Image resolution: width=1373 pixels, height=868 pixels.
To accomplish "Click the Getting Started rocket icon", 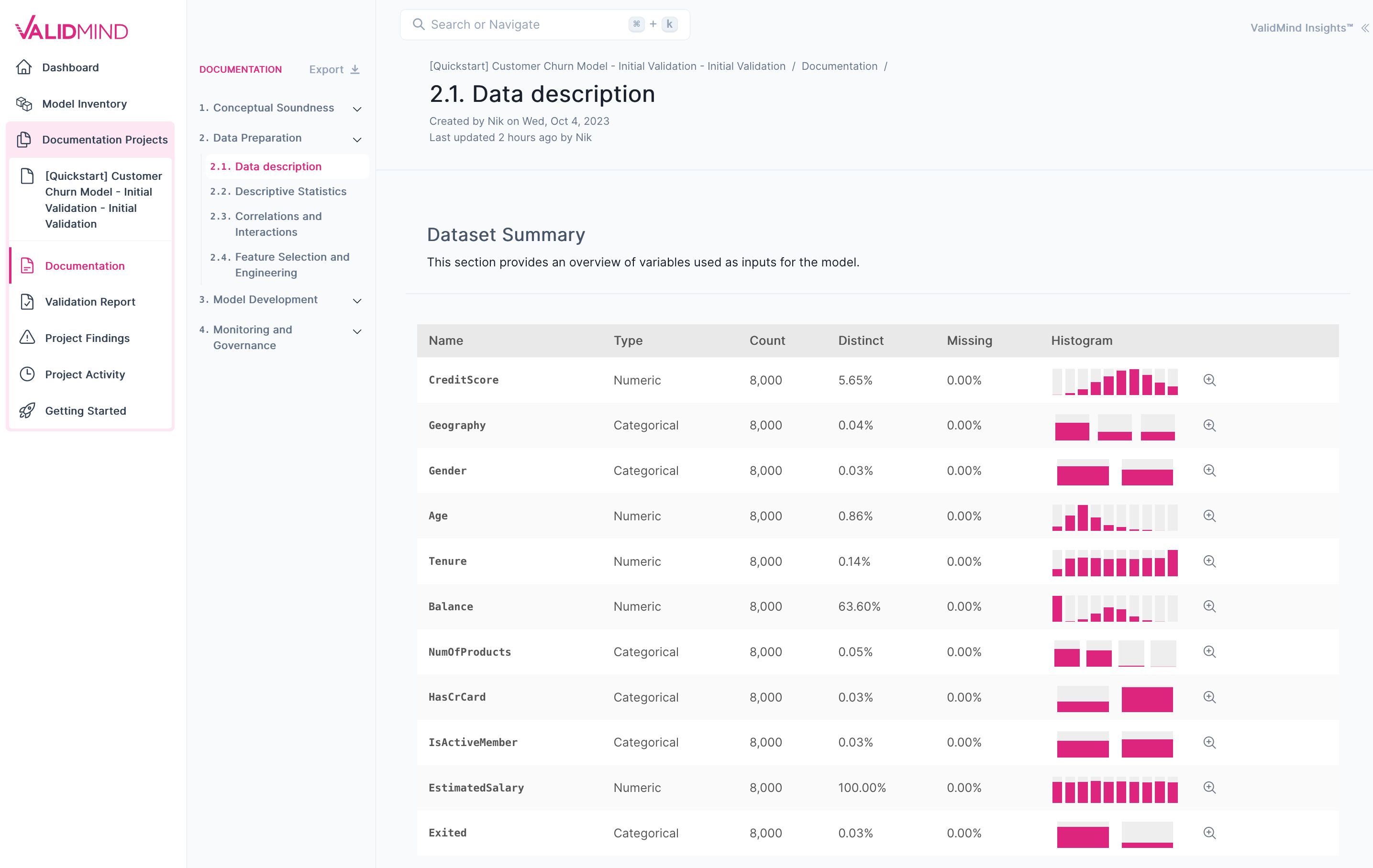I will (x=27, y=410).
